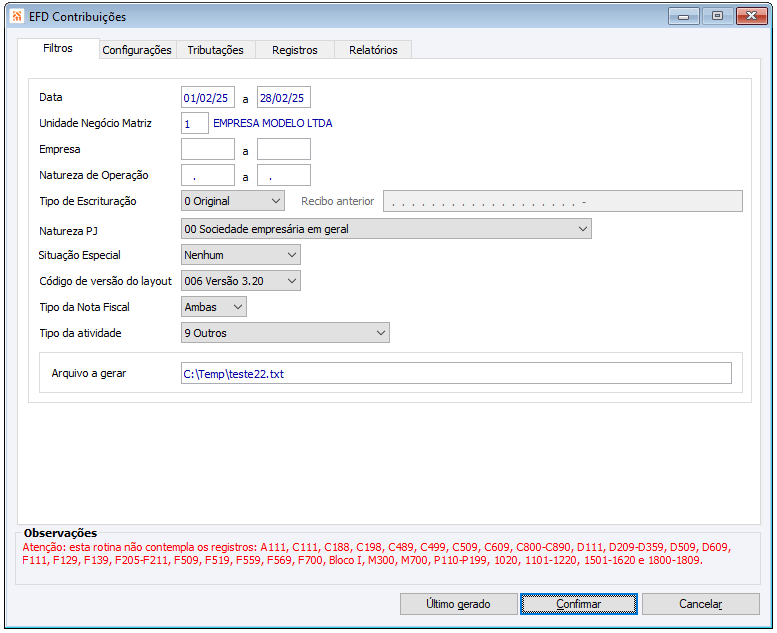Click the Observações warning text

377,554
